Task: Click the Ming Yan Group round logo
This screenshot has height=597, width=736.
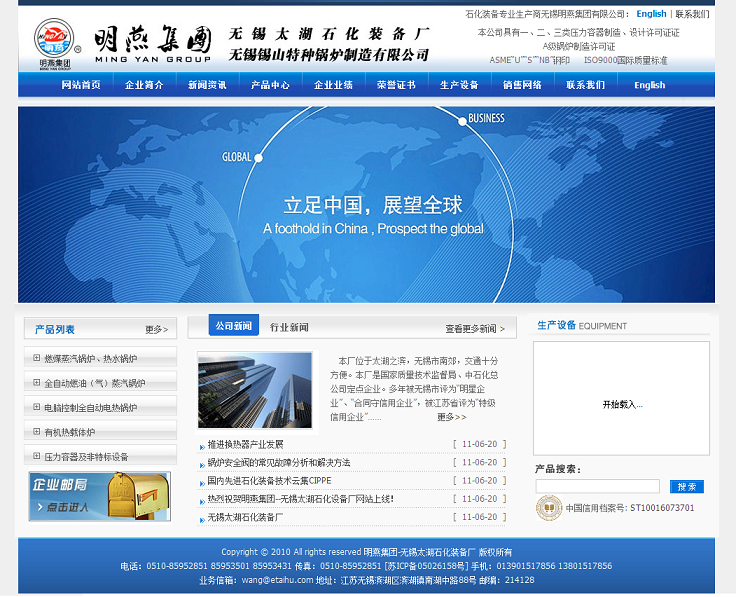Action: point(54,38)
